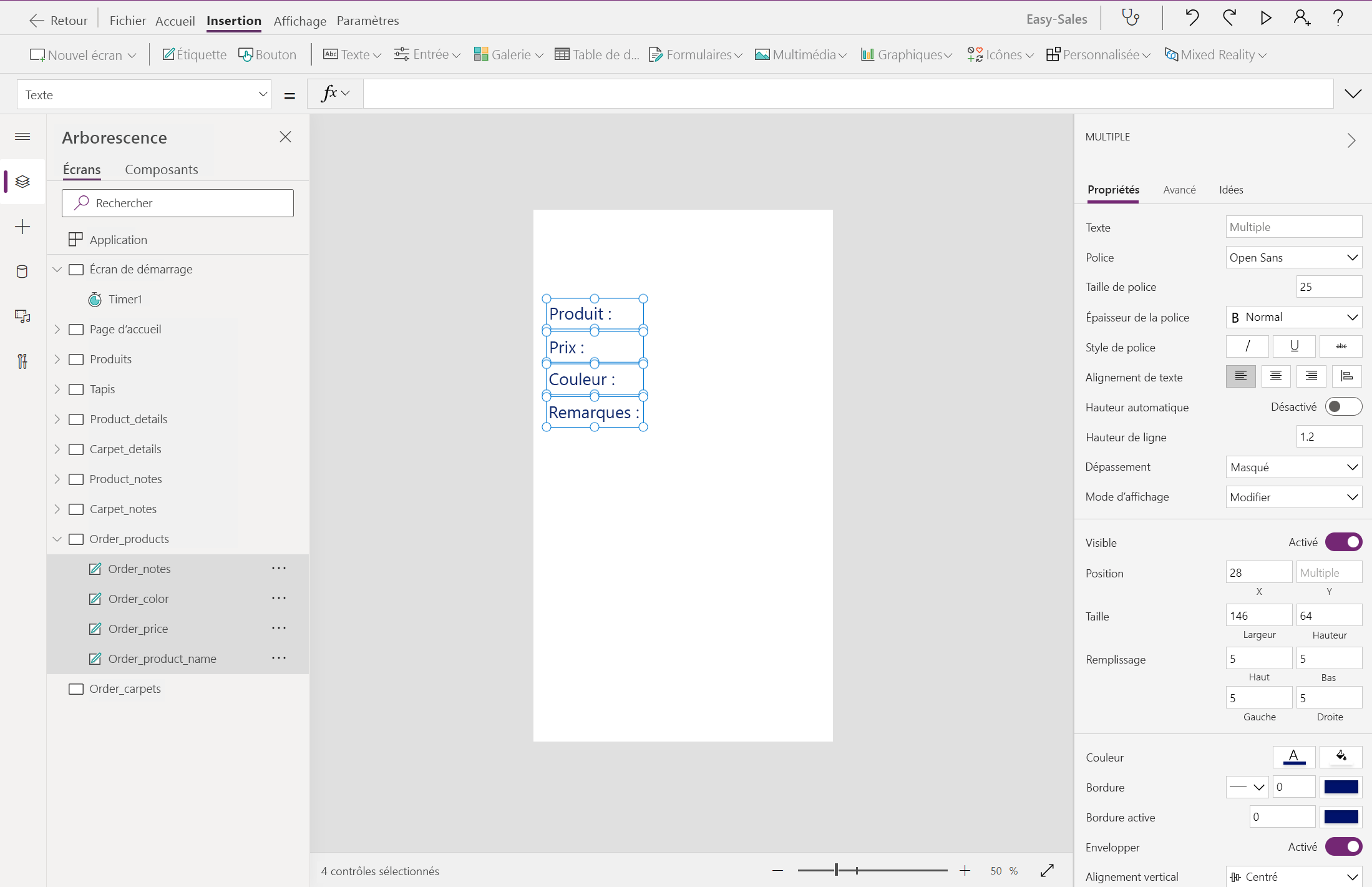Open the Data cylinder icon

coord(22,272)
